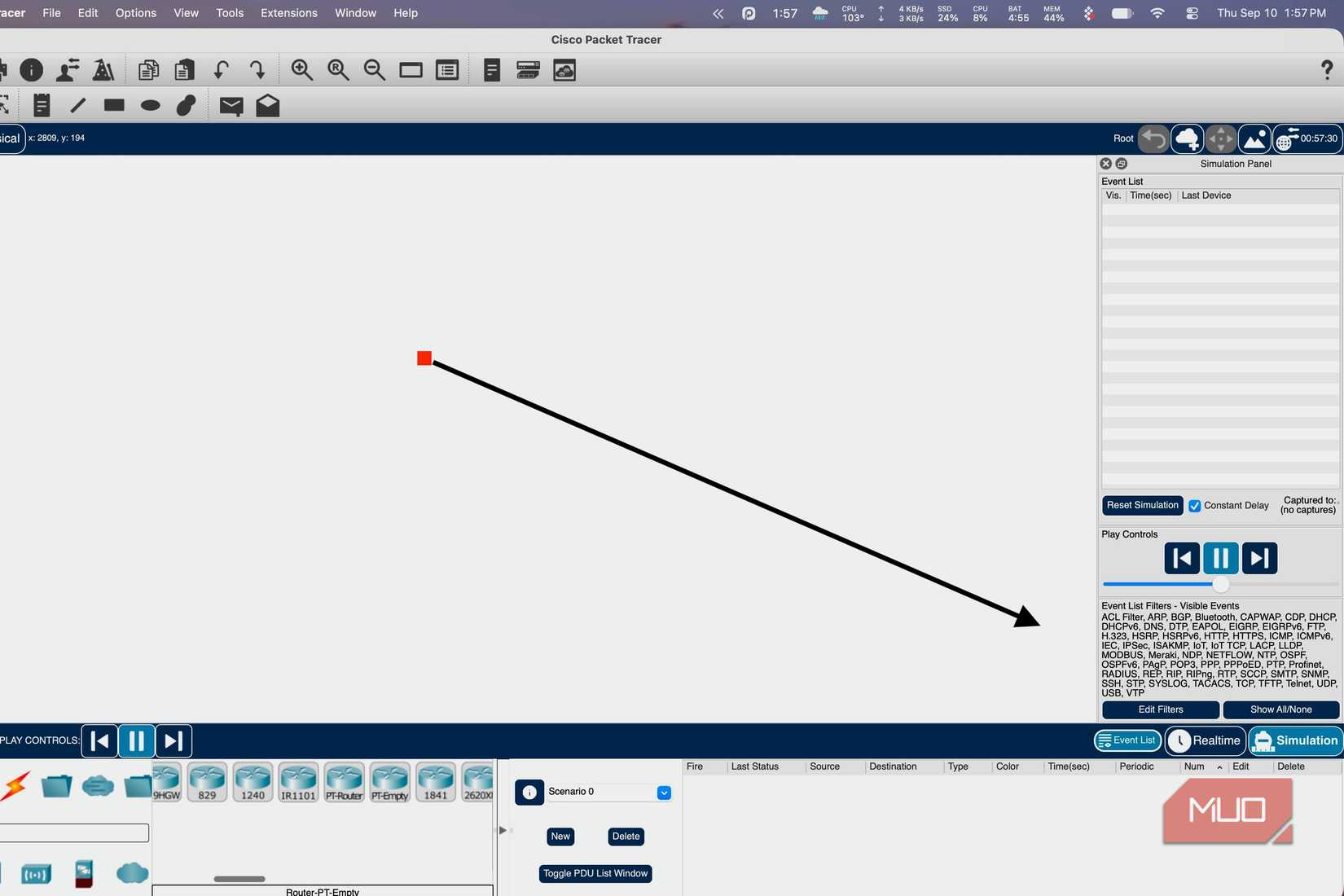Open the Options menu

(x=136, y=13)
